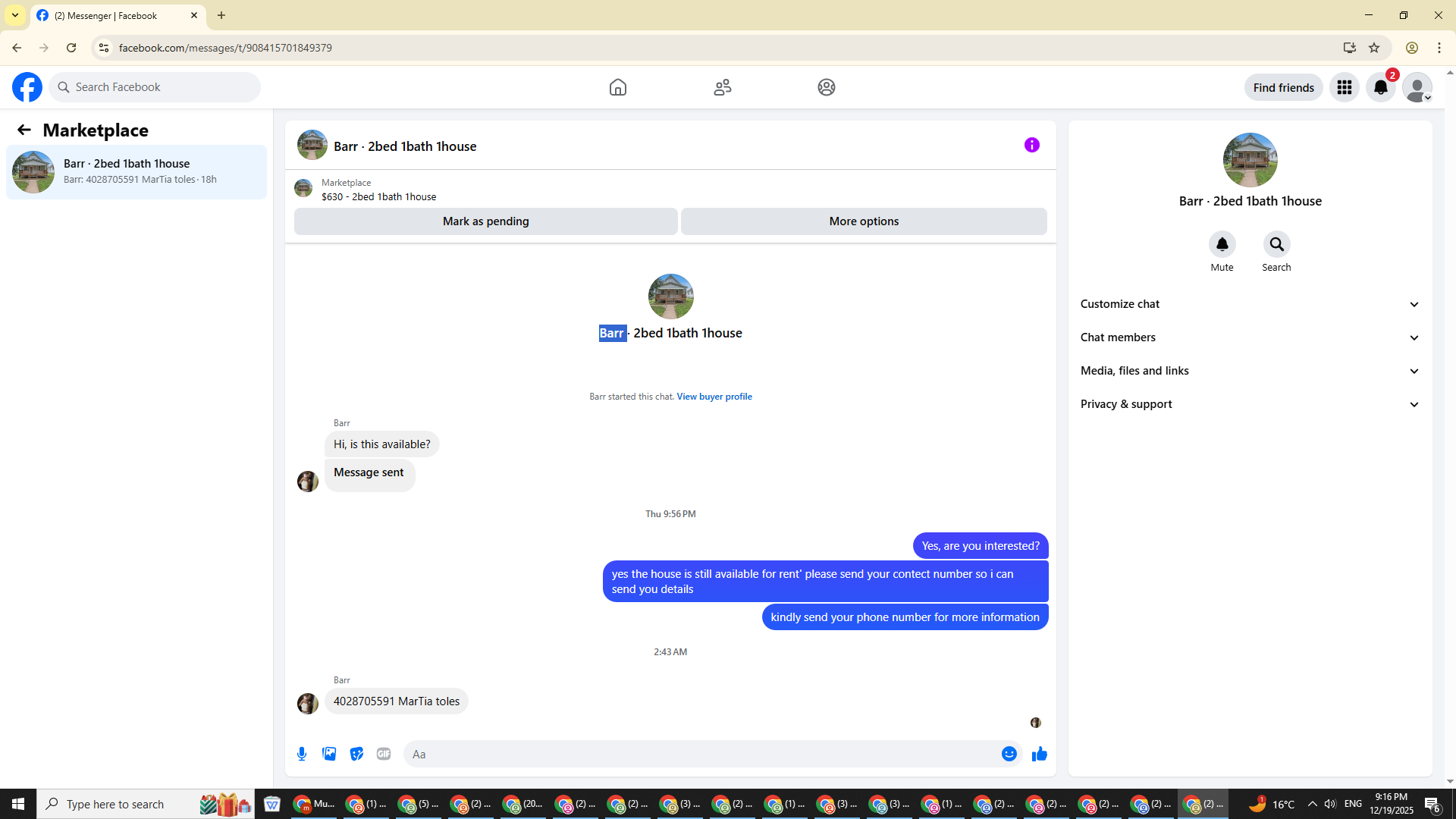This screenshot has width=1456, height=819.
Task: Click the voice clip microphone icon
Action: click(x=302, y=754)
